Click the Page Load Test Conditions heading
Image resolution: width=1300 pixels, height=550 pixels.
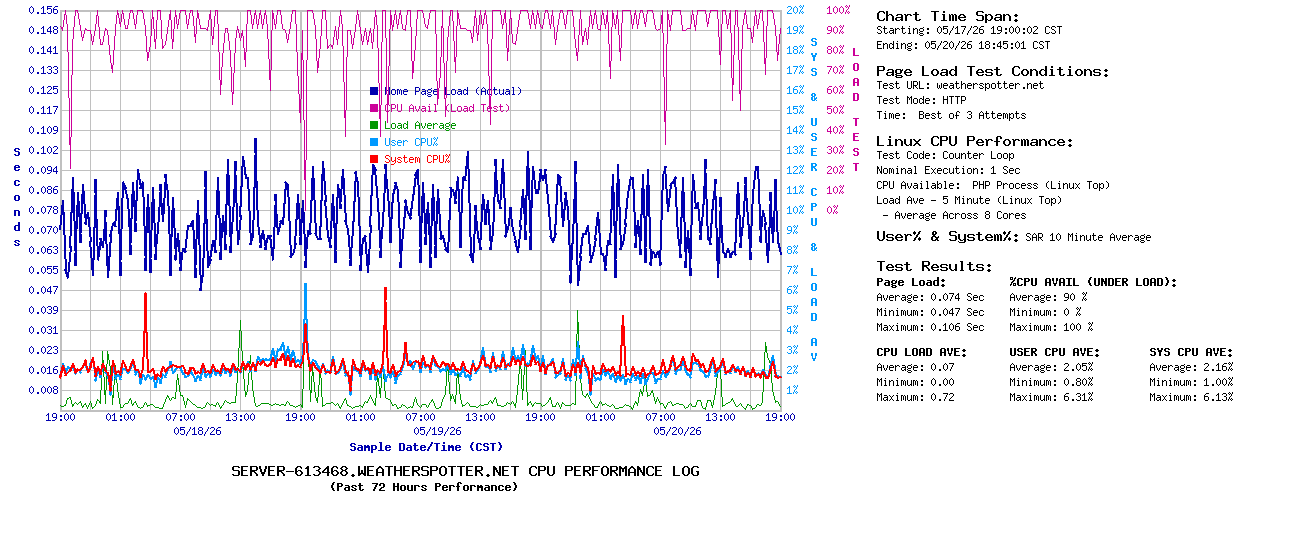[x=993, y=71]
